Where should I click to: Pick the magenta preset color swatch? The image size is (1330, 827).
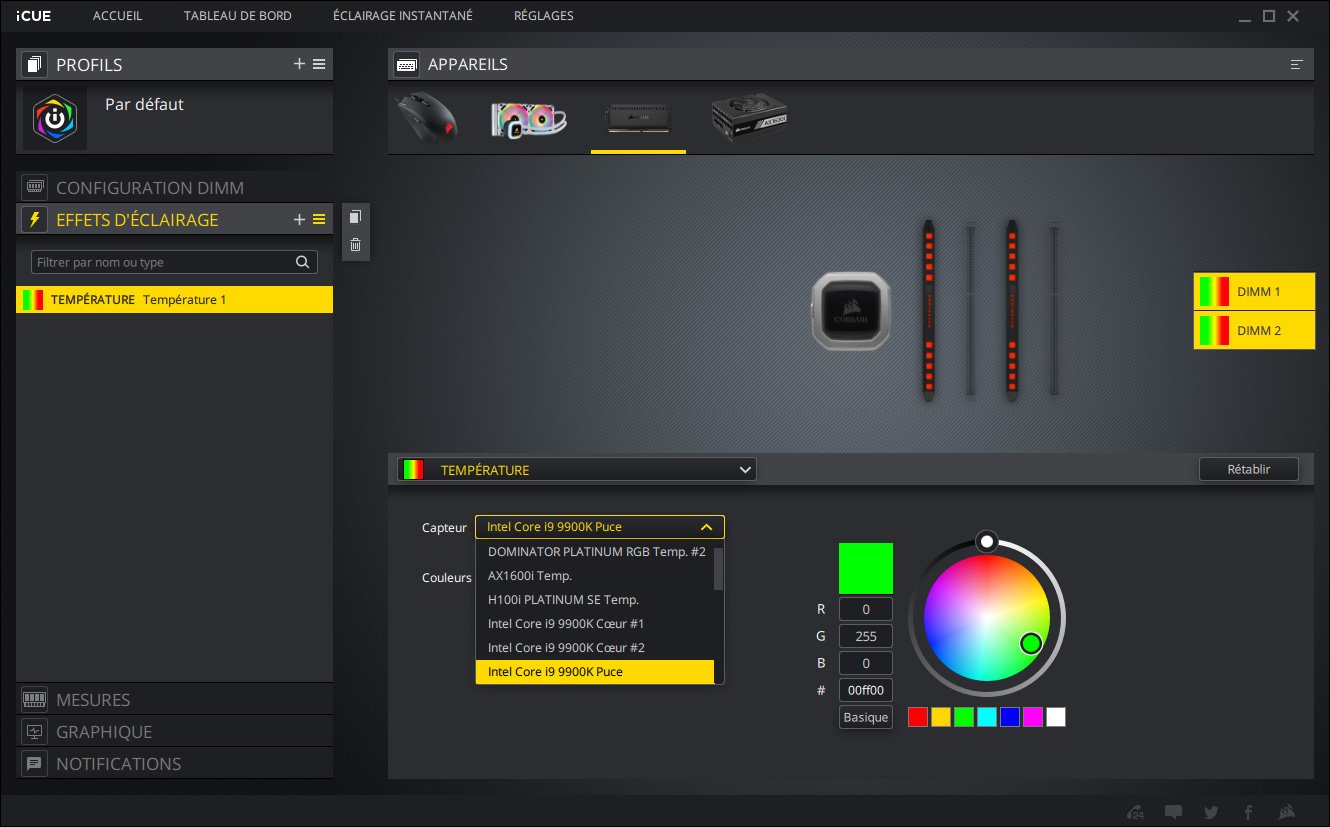pos(1033,717)
